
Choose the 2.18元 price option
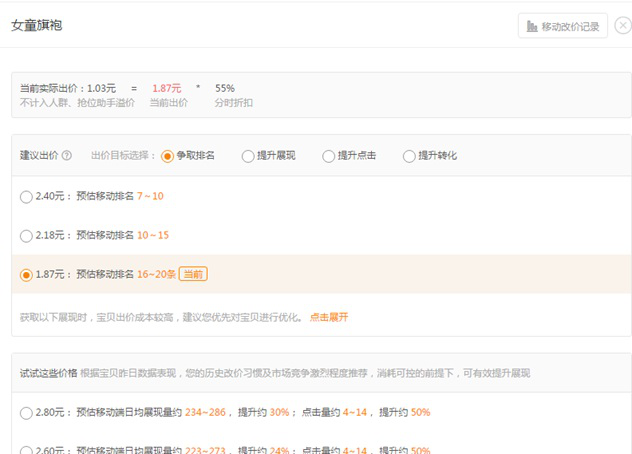pos(26,236)
